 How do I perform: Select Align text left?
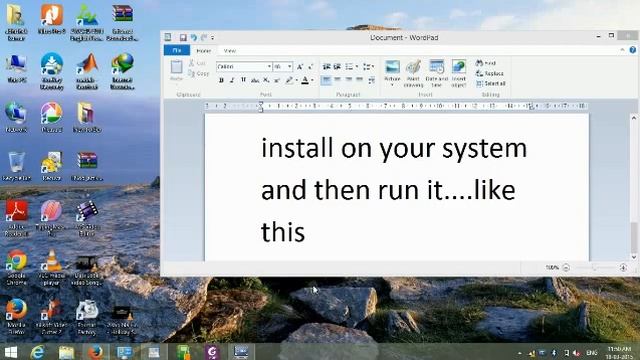[327, 80]
